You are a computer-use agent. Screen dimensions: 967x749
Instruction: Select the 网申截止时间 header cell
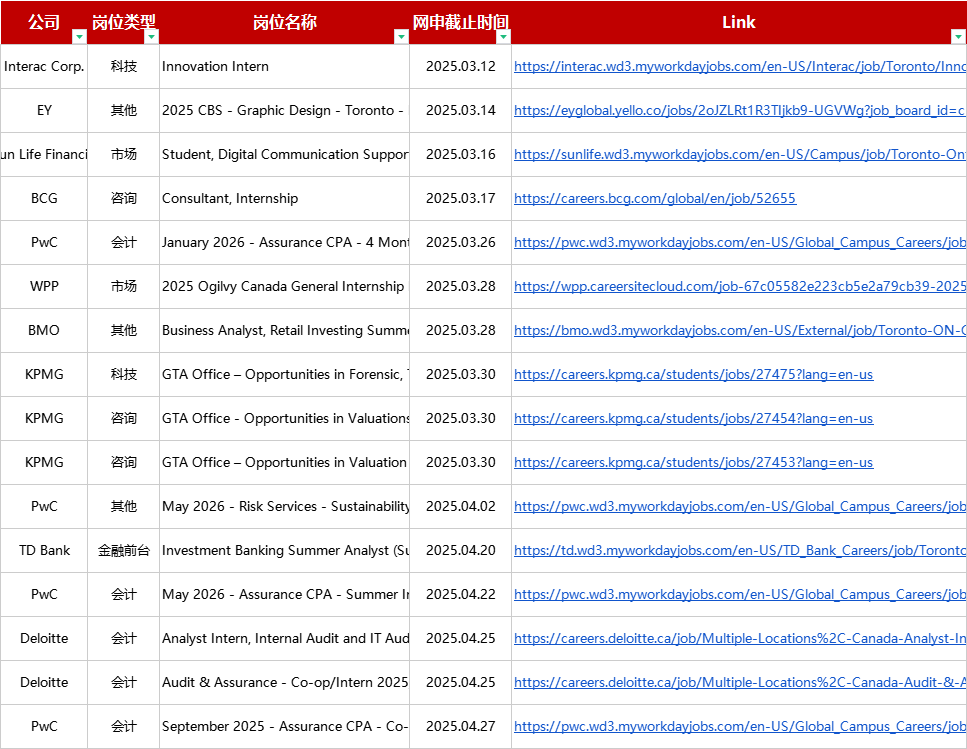tap(460, 22)
